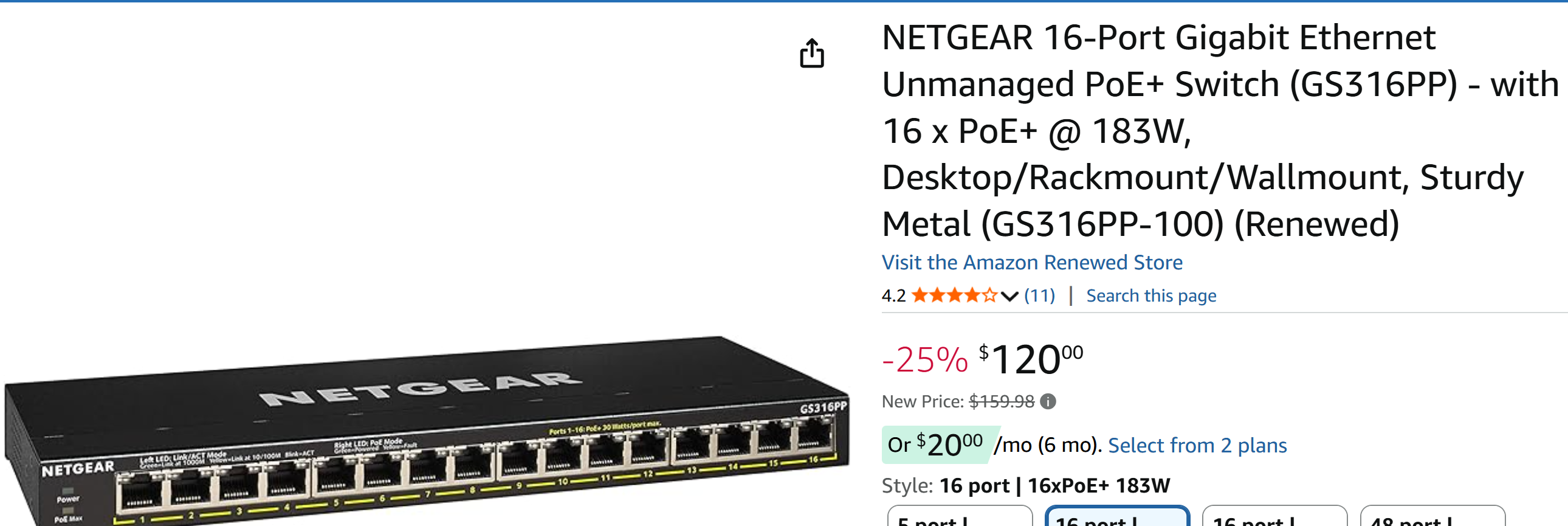This screenshot has height=526, width=1568.
Task: Click the 4.2 rating number
Action: [893, 296]
